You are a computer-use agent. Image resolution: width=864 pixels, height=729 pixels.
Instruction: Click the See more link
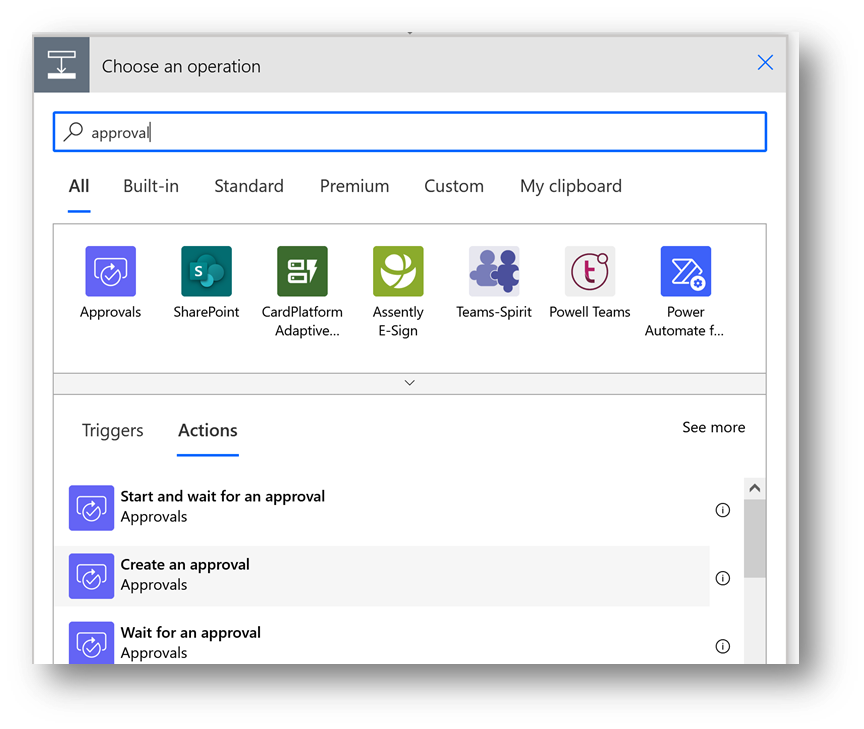click(713, 427)
